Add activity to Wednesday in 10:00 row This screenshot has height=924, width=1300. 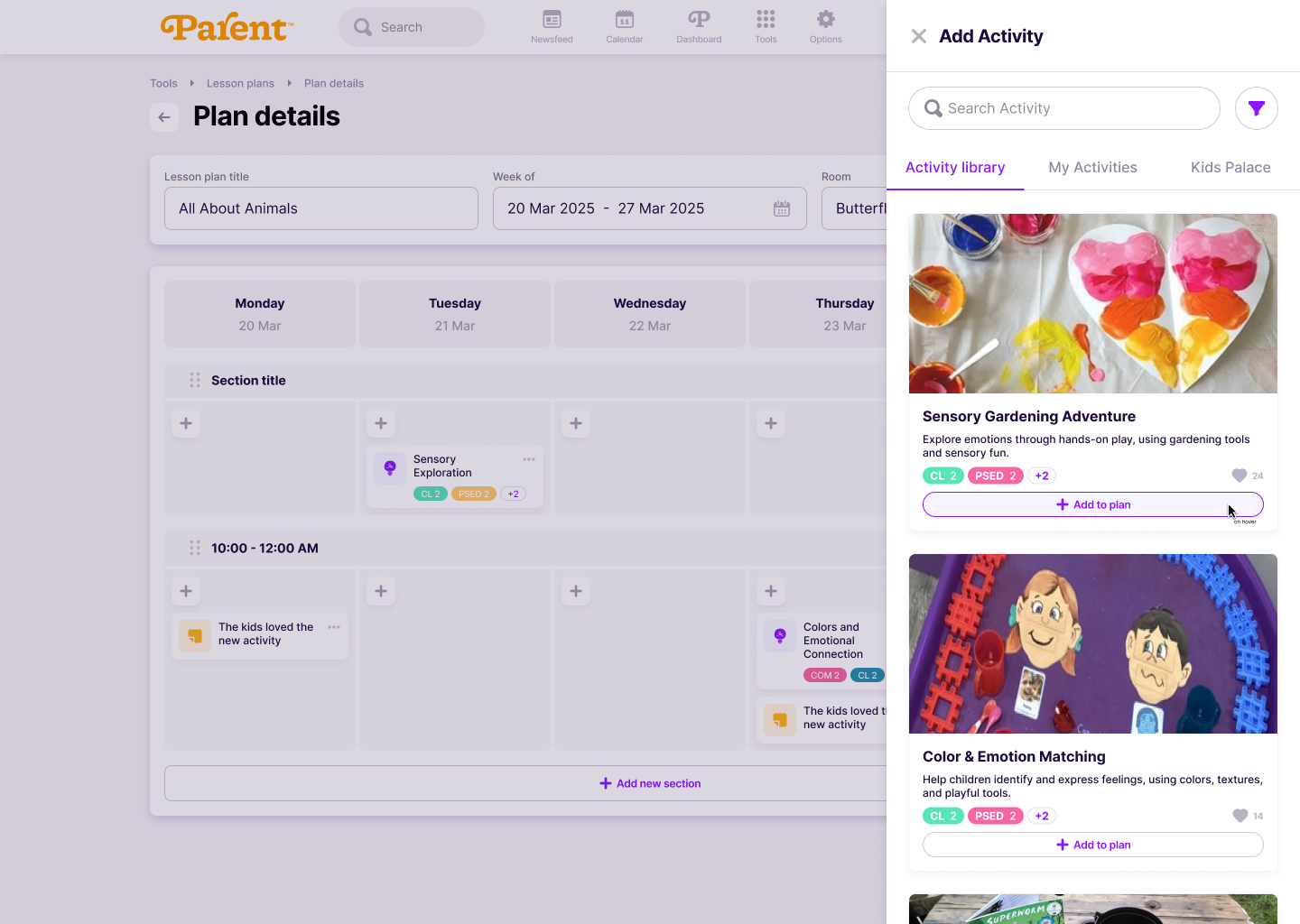pos(576,591)
